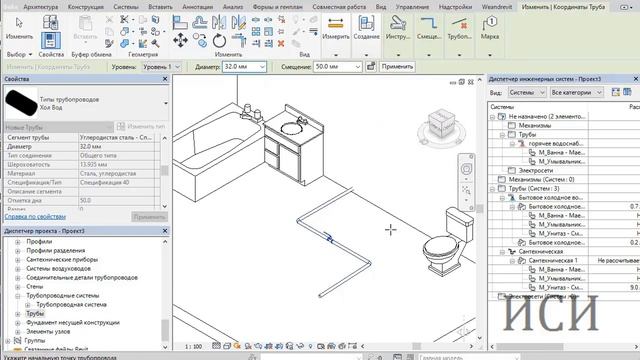Screen dimensions: 640x360
Task: Open the Выбор panel dropdown
Action: pyautogui.click(x=19, y=54)
